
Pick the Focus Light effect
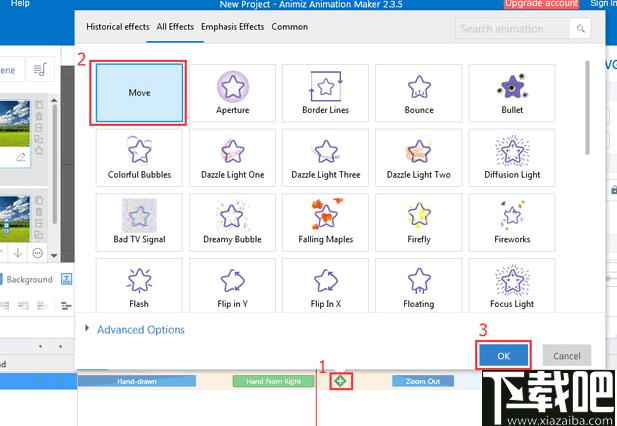512,286
